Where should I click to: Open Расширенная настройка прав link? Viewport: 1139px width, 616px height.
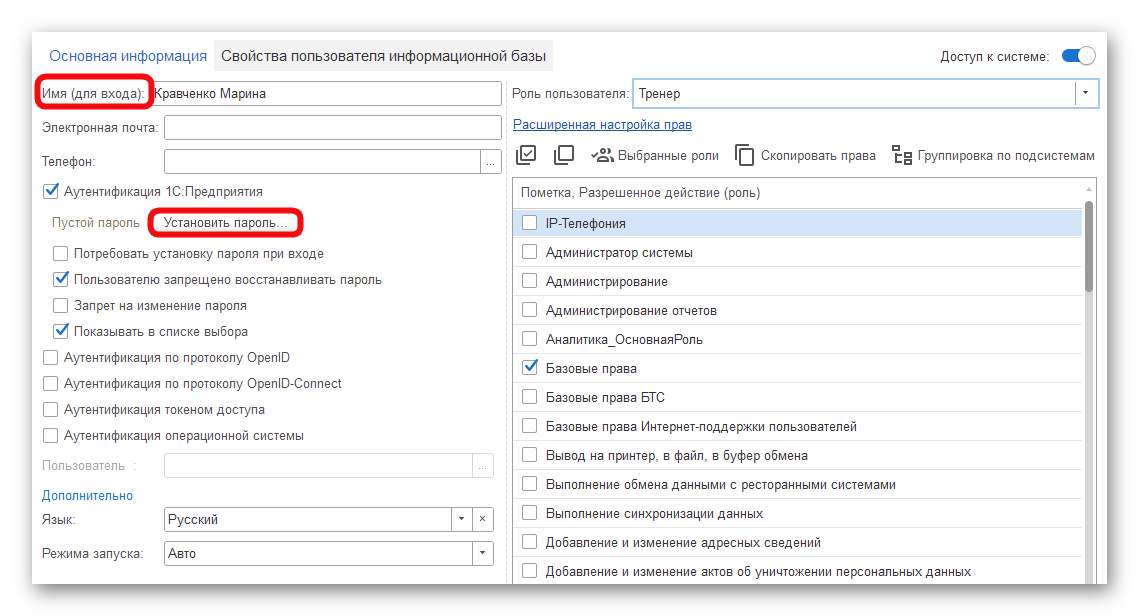point(602,125)
